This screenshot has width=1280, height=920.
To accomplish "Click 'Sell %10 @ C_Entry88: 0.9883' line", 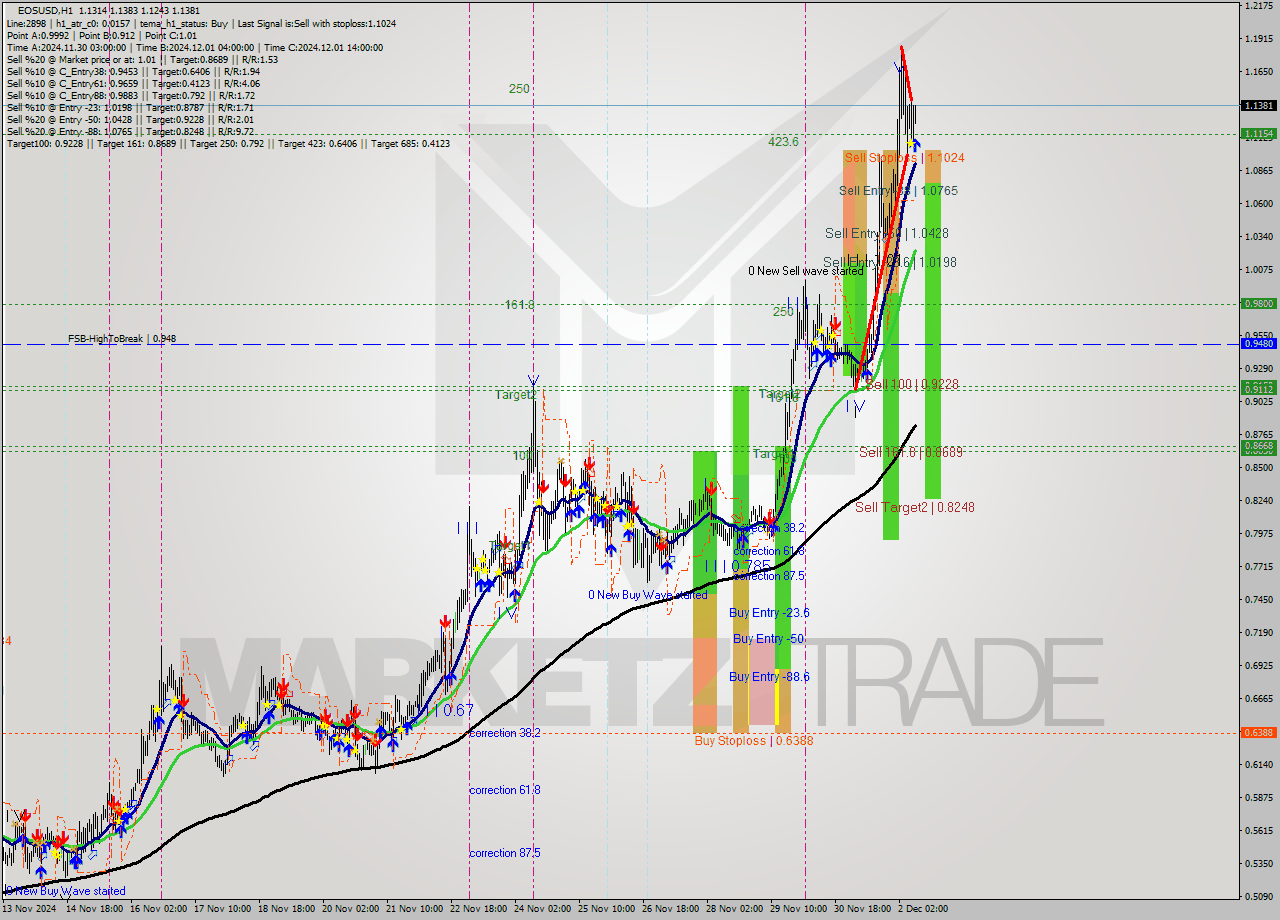I will click(x=130, y=95).
